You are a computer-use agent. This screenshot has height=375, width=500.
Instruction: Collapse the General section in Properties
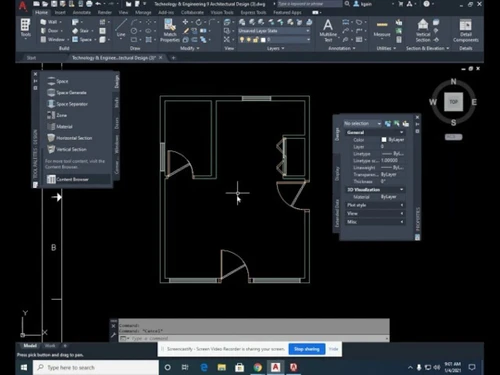click(402, 132)
